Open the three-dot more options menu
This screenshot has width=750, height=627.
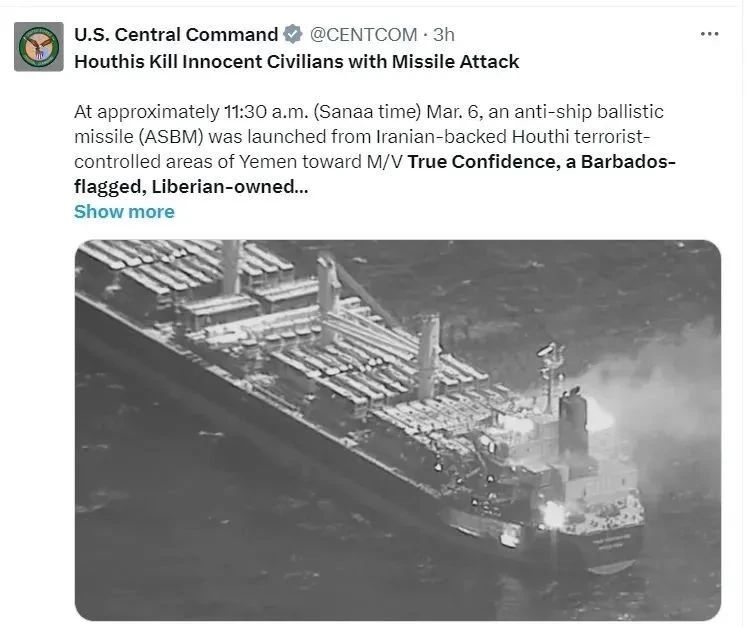709,34
